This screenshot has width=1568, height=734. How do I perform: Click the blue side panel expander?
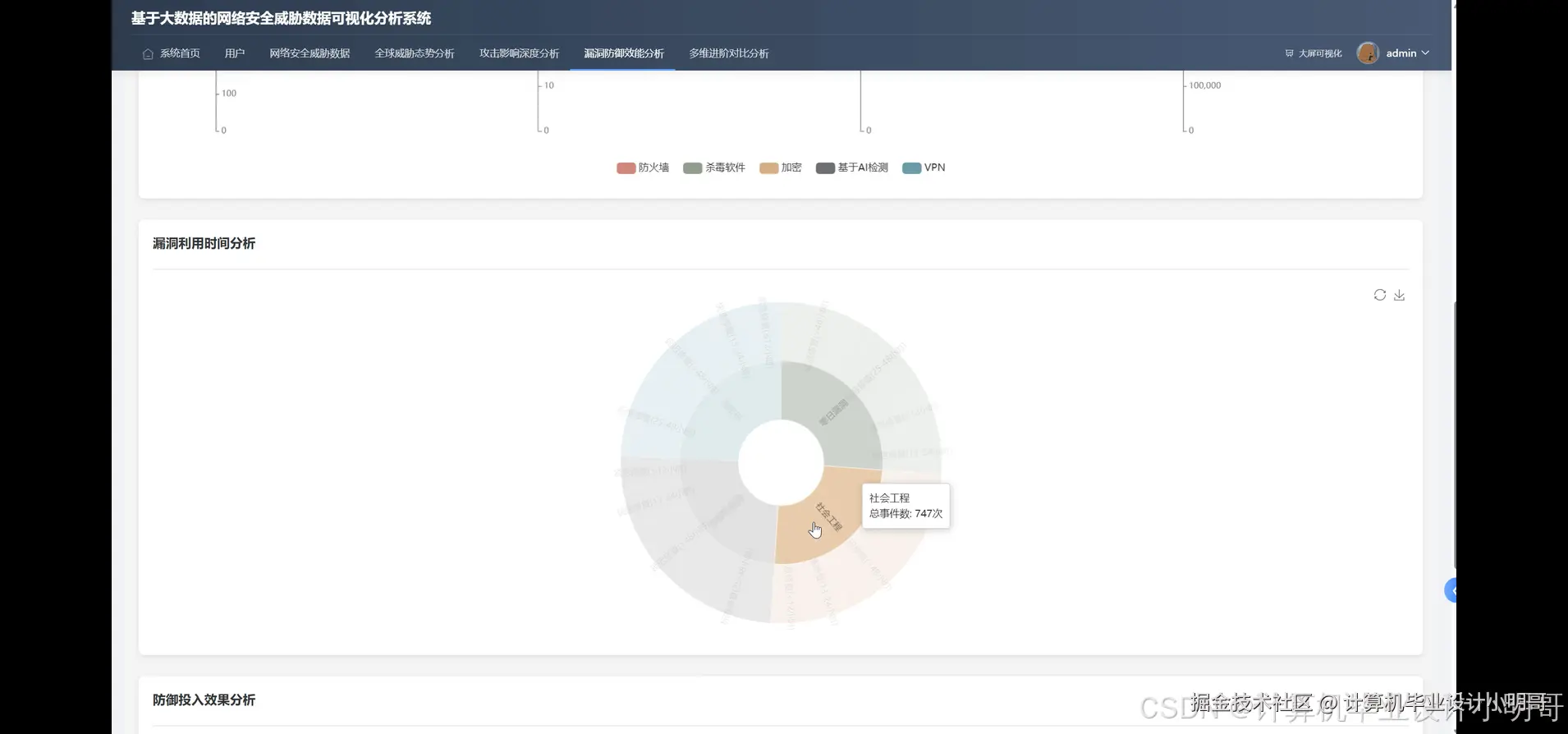[1451, 590]
